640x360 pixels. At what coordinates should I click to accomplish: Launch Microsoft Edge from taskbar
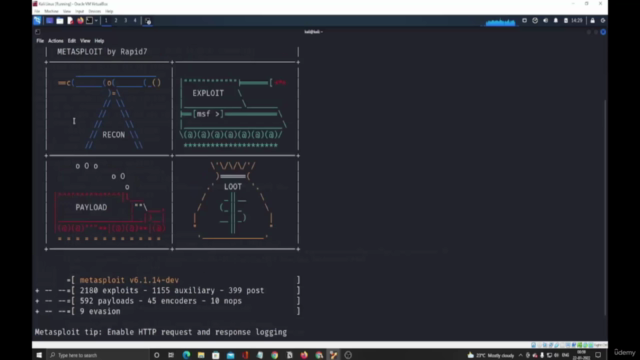[x=187, y=355]
